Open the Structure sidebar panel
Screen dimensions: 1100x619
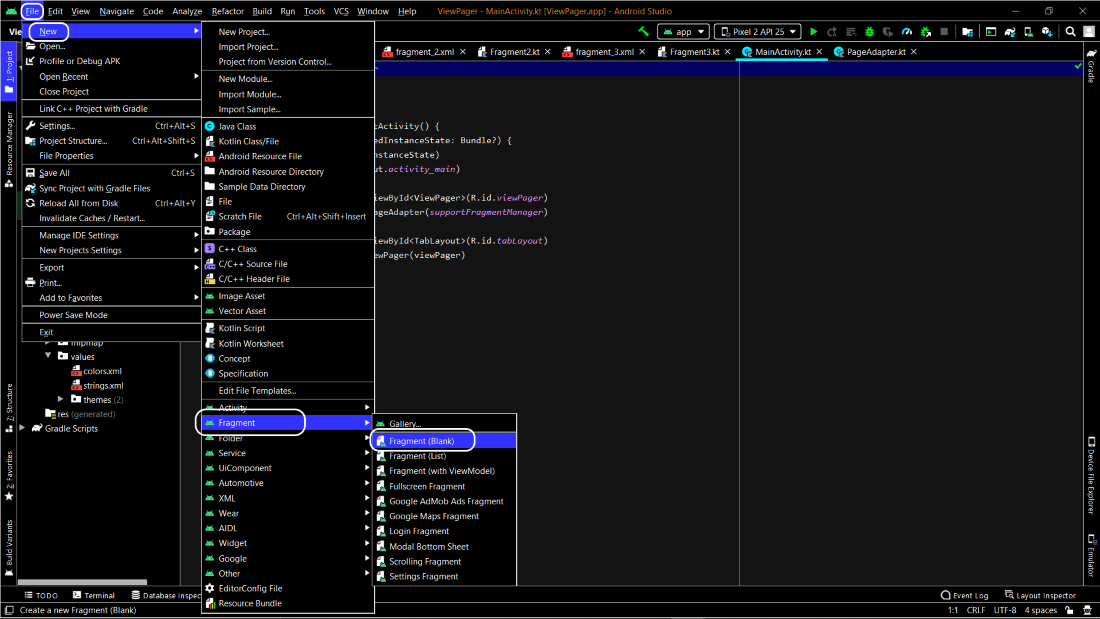click(x=9, y=408)
